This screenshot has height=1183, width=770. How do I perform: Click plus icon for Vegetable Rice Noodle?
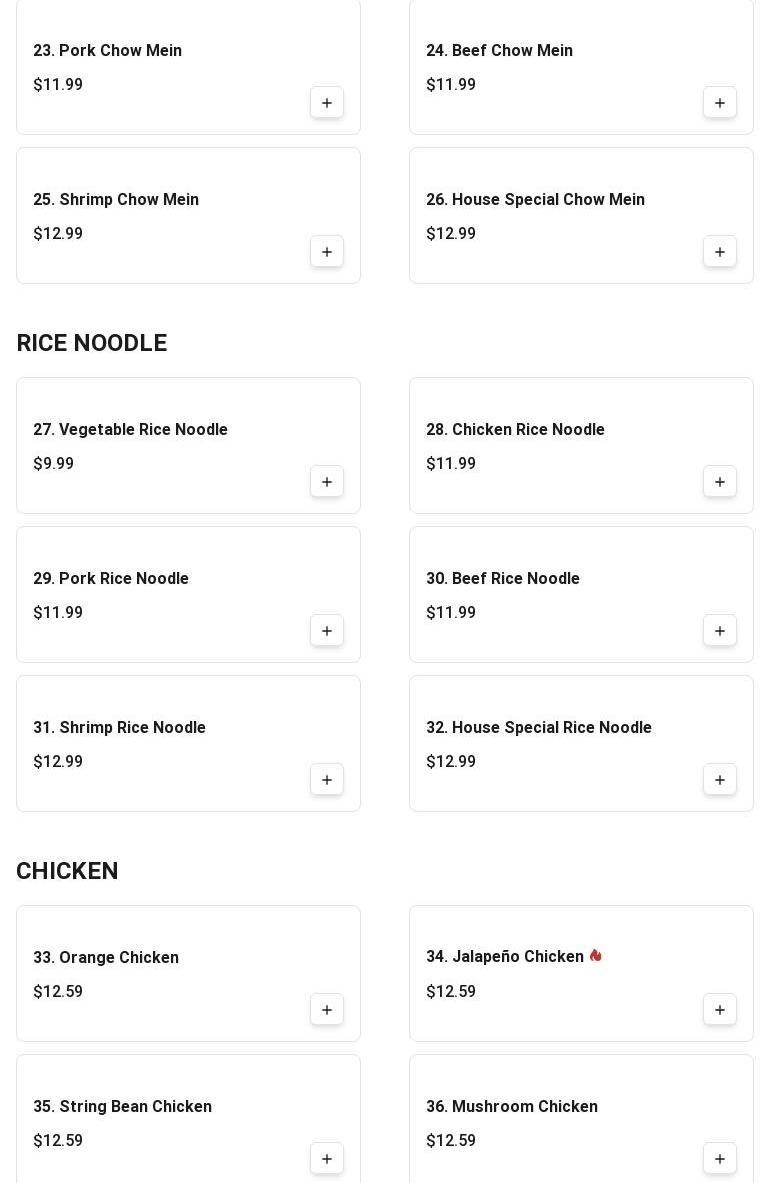[327, 481]
